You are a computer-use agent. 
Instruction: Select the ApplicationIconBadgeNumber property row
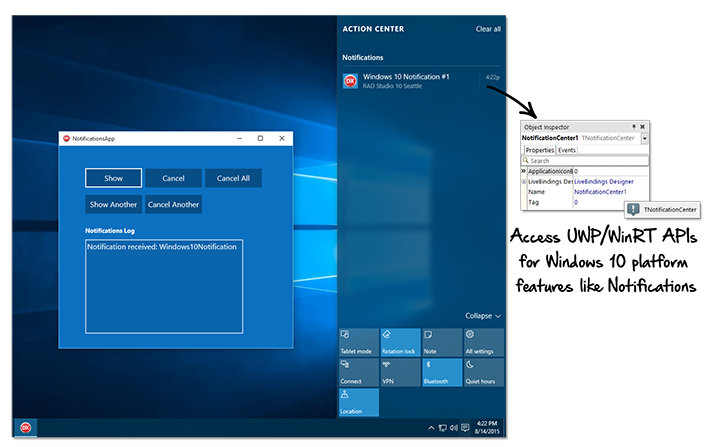coord(585,171)
